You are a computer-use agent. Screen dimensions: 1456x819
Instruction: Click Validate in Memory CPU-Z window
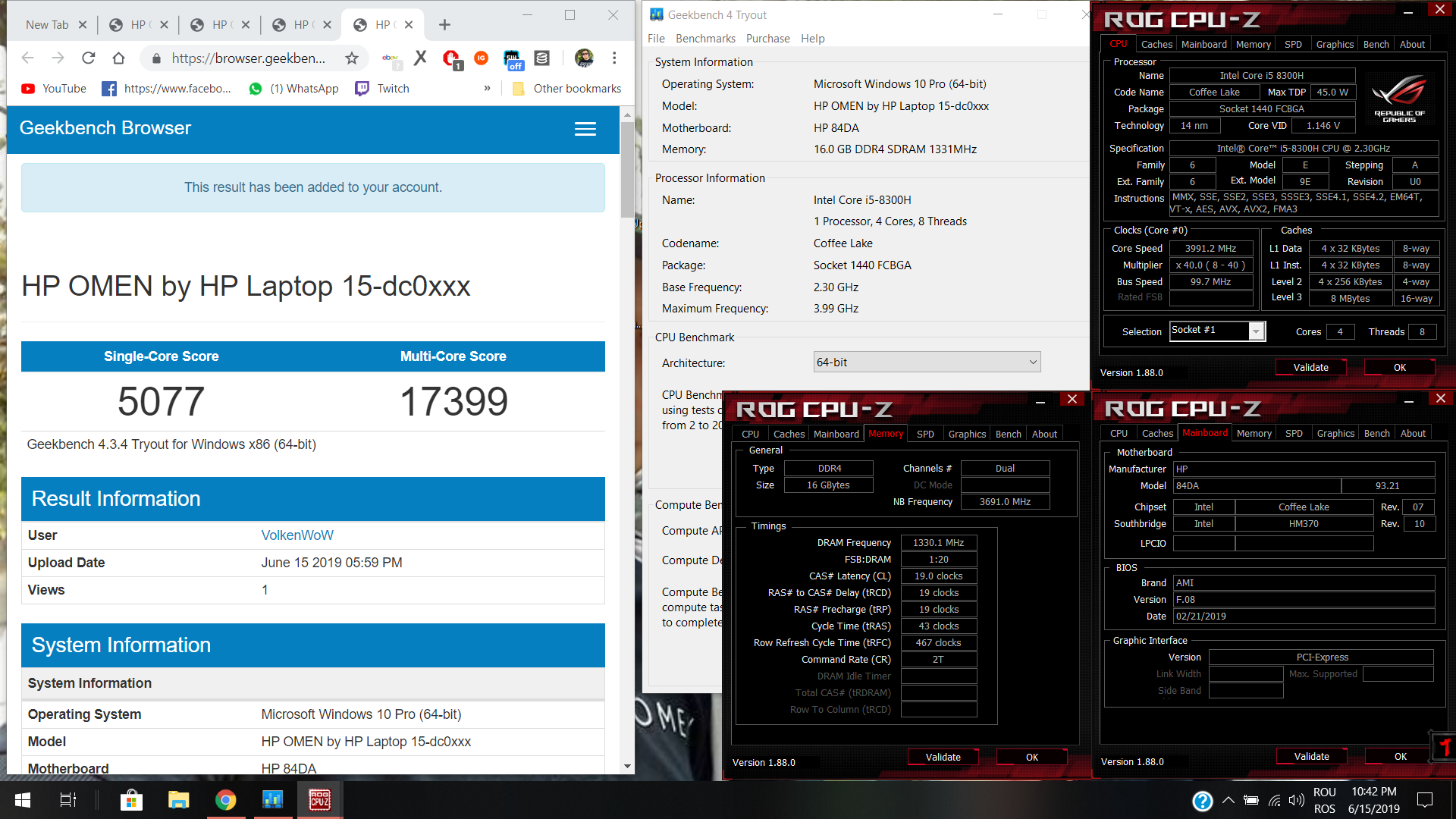(943, 758)
